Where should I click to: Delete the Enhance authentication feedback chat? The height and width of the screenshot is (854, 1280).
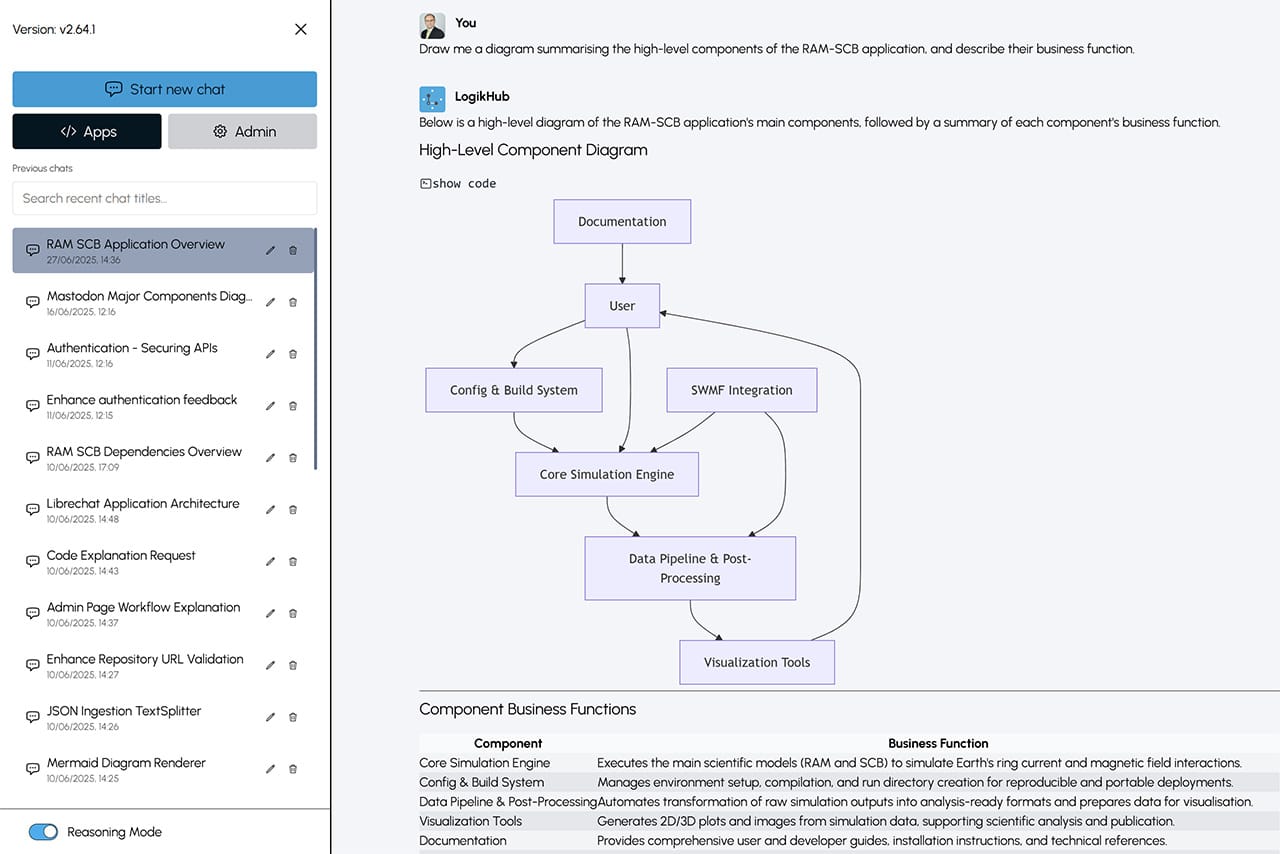point(293,406)
